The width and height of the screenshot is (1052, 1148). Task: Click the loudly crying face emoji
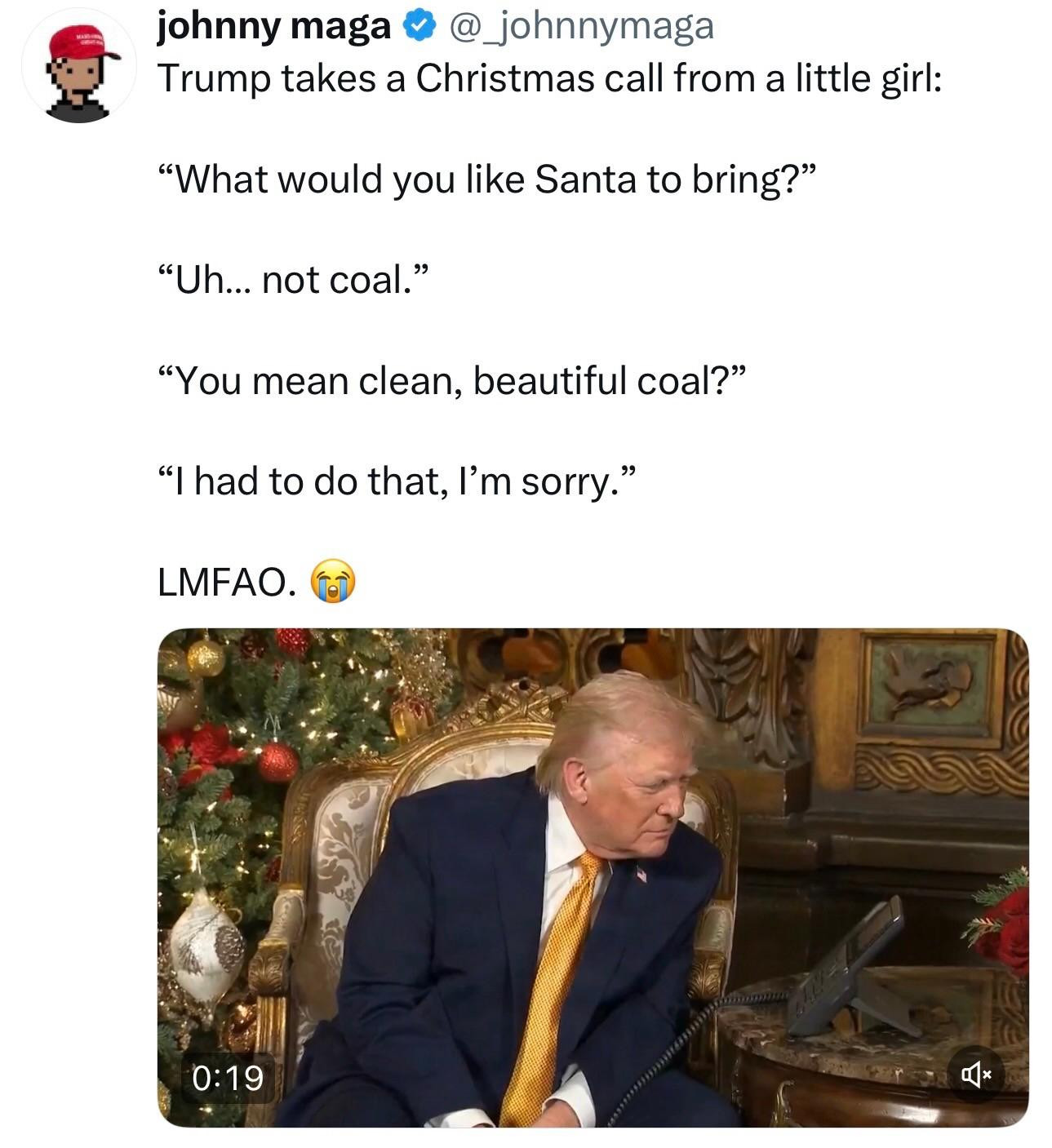(333, 583)
